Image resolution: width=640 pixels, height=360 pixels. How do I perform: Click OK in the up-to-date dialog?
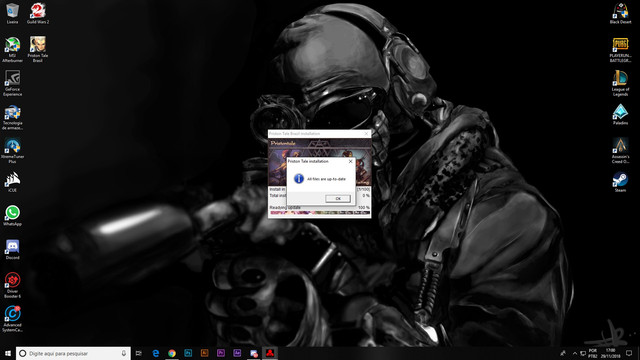(x=338, y=198)
